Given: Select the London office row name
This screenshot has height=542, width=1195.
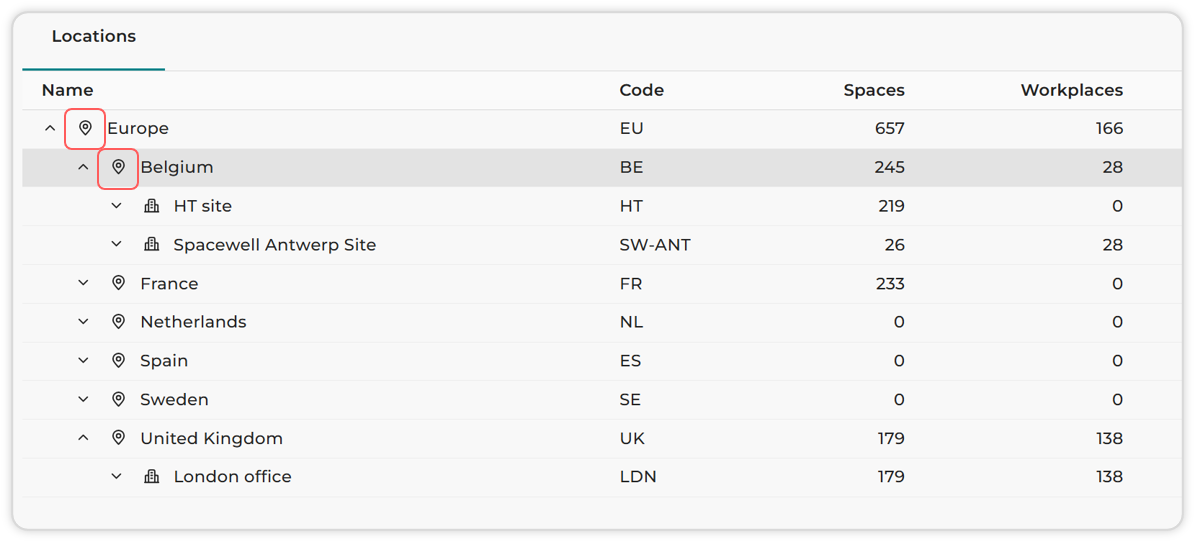Looking at the screenshot, I should (x=232, y=477).
